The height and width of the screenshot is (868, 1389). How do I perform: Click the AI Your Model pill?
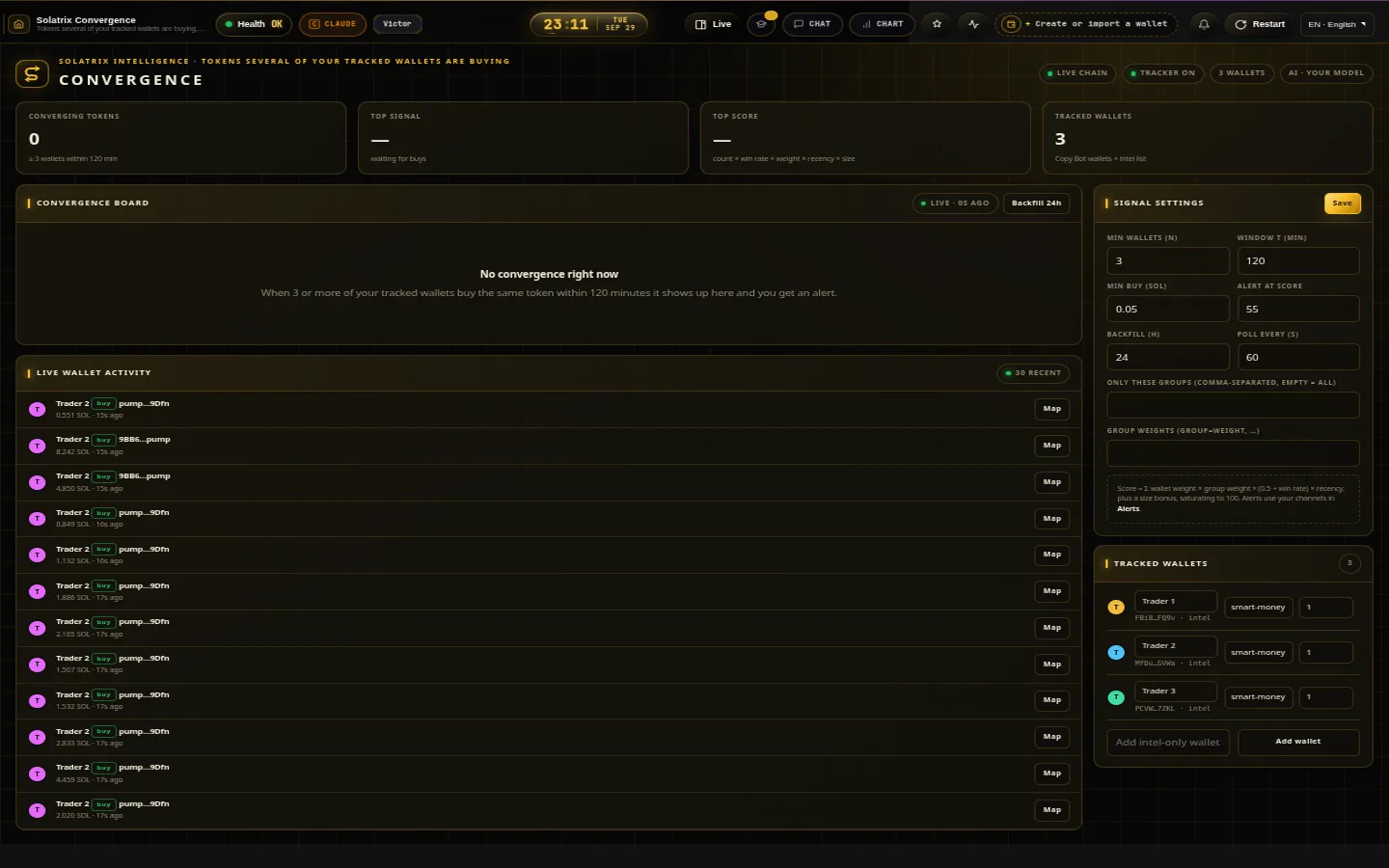(x=1326, y=73)
